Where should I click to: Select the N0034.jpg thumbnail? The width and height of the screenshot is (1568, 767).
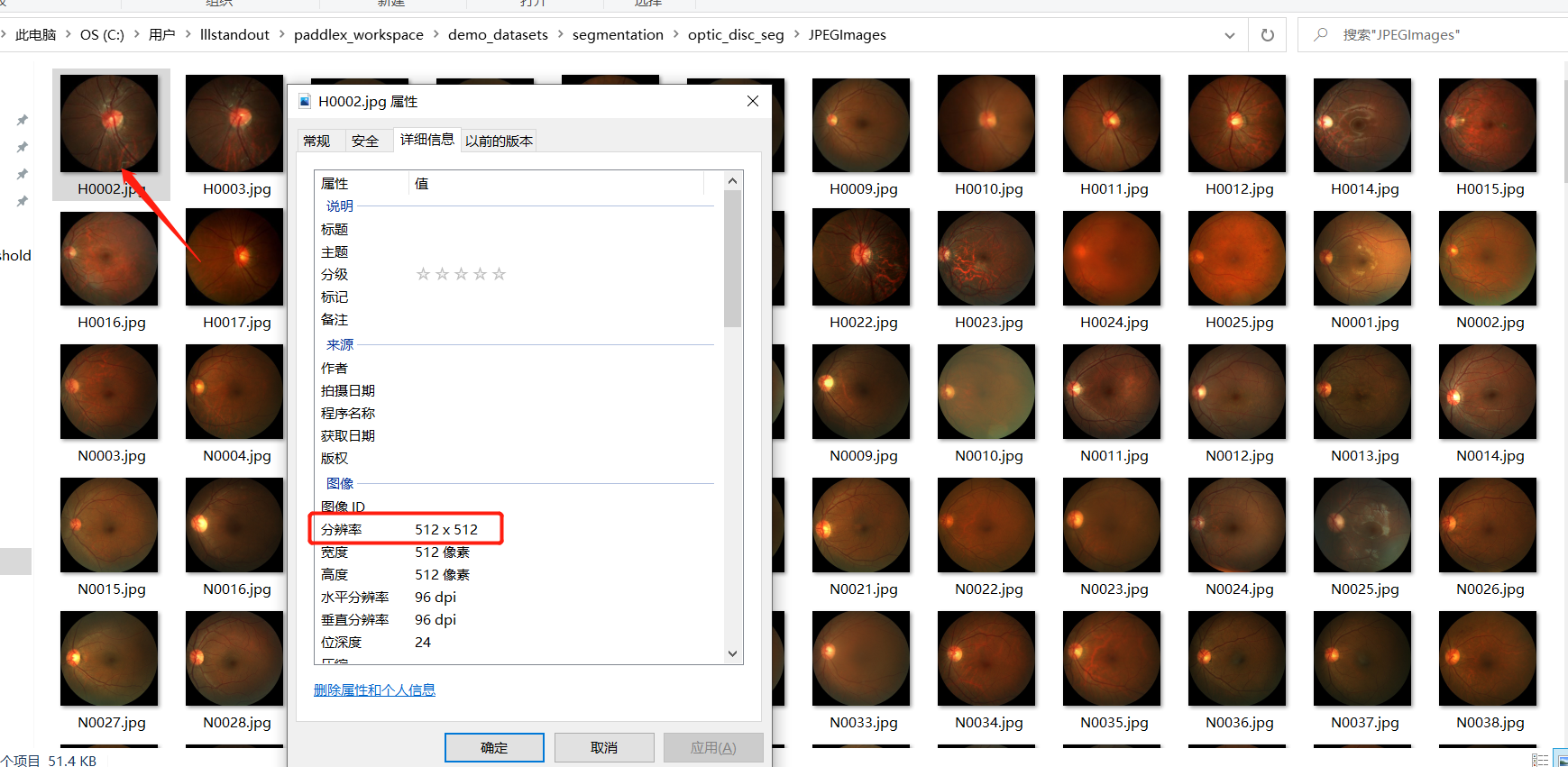coord(986,659)
